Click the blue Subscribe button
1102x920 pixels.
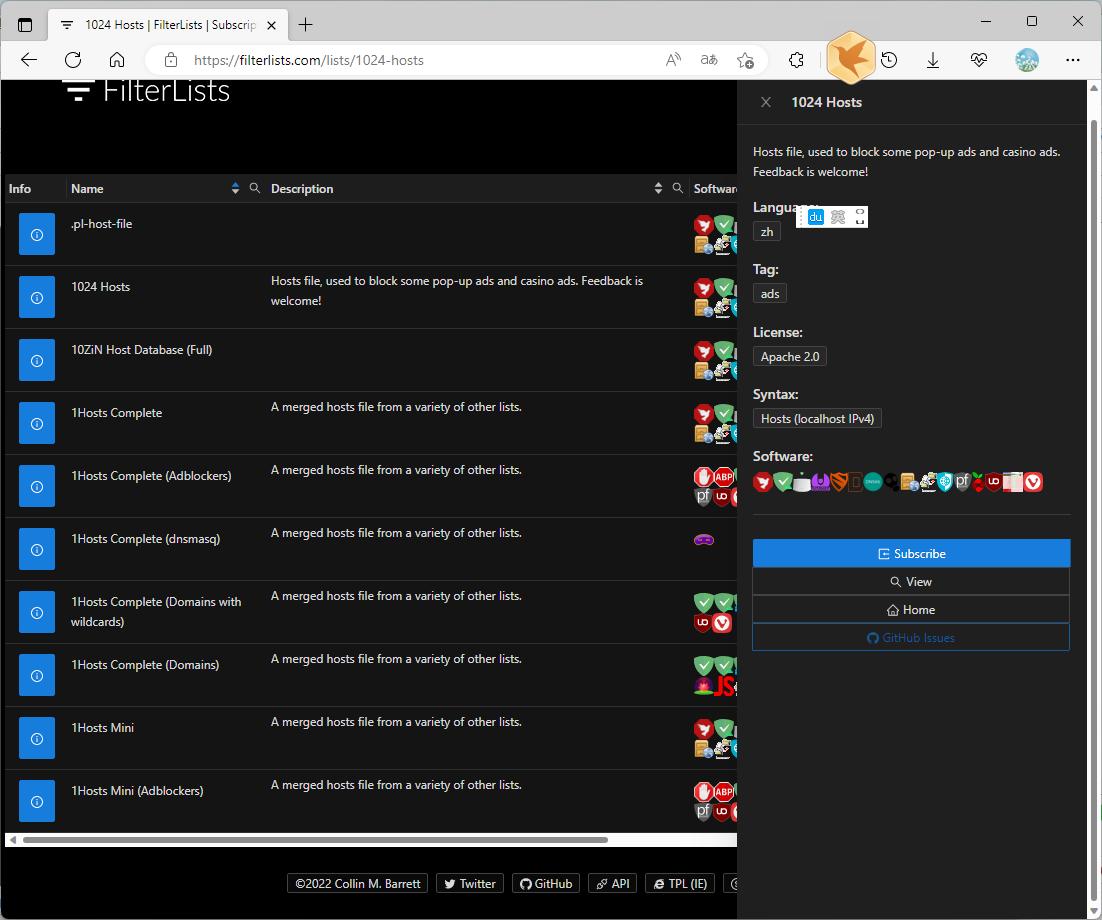(x=911, y=553)
